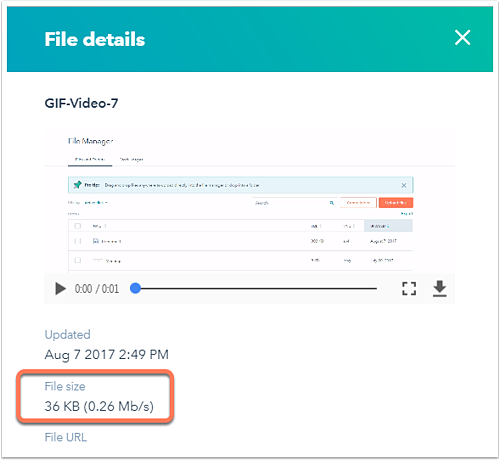The image size is (500, 460).
Task: Dismiss the Pro tip banner
Action: tap(403, 185)
